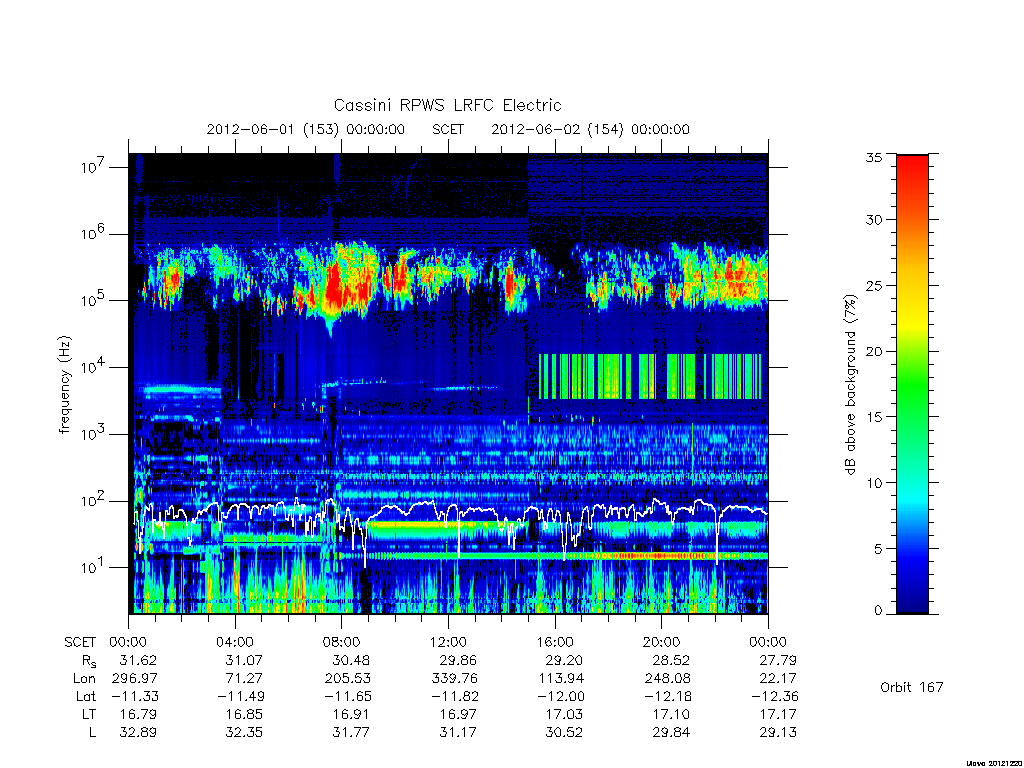The width and height of the screenshot is (1024, 768).
Task: Click the 20:00 SCET tick label
Action: tap(662, 642)
